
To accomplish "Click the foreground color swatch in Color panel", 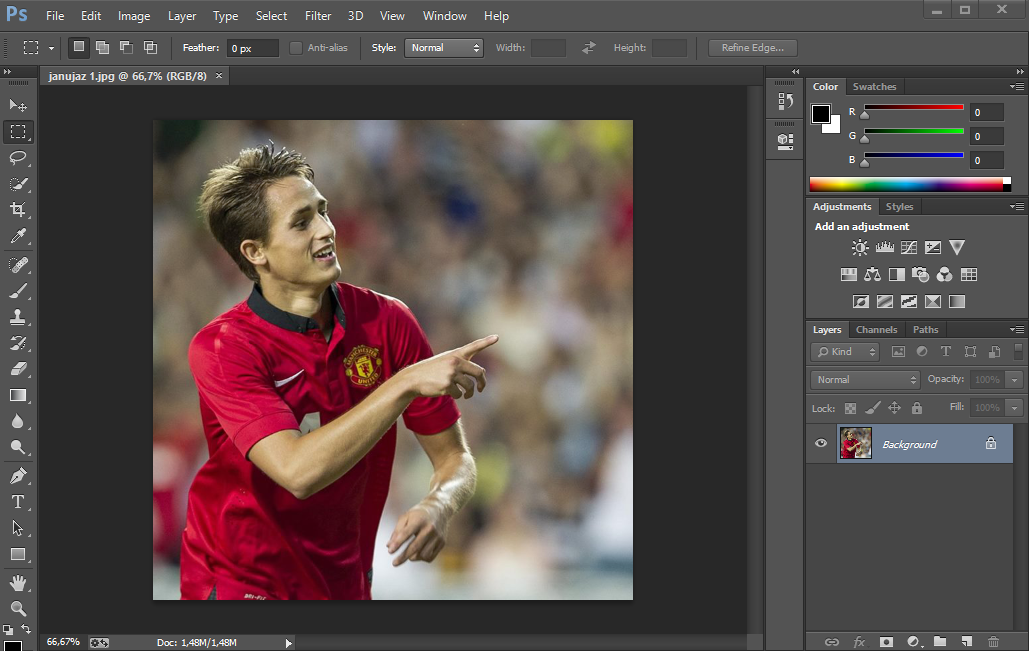I will point(821,113).
